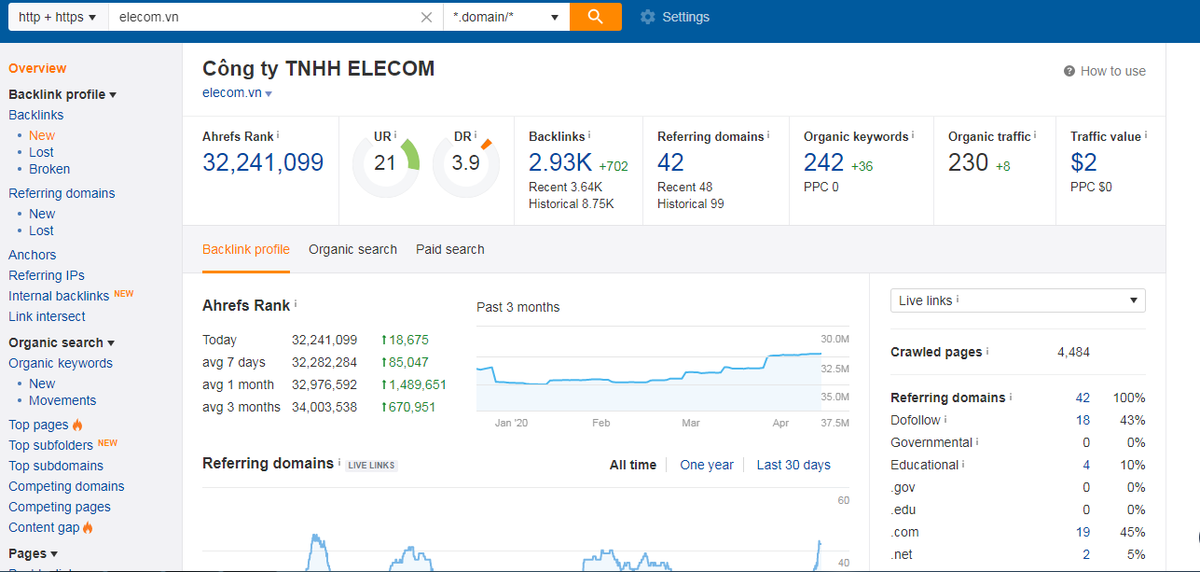Click the UR 21 donut chart
1200x572 pixels.
click(386, 163)
